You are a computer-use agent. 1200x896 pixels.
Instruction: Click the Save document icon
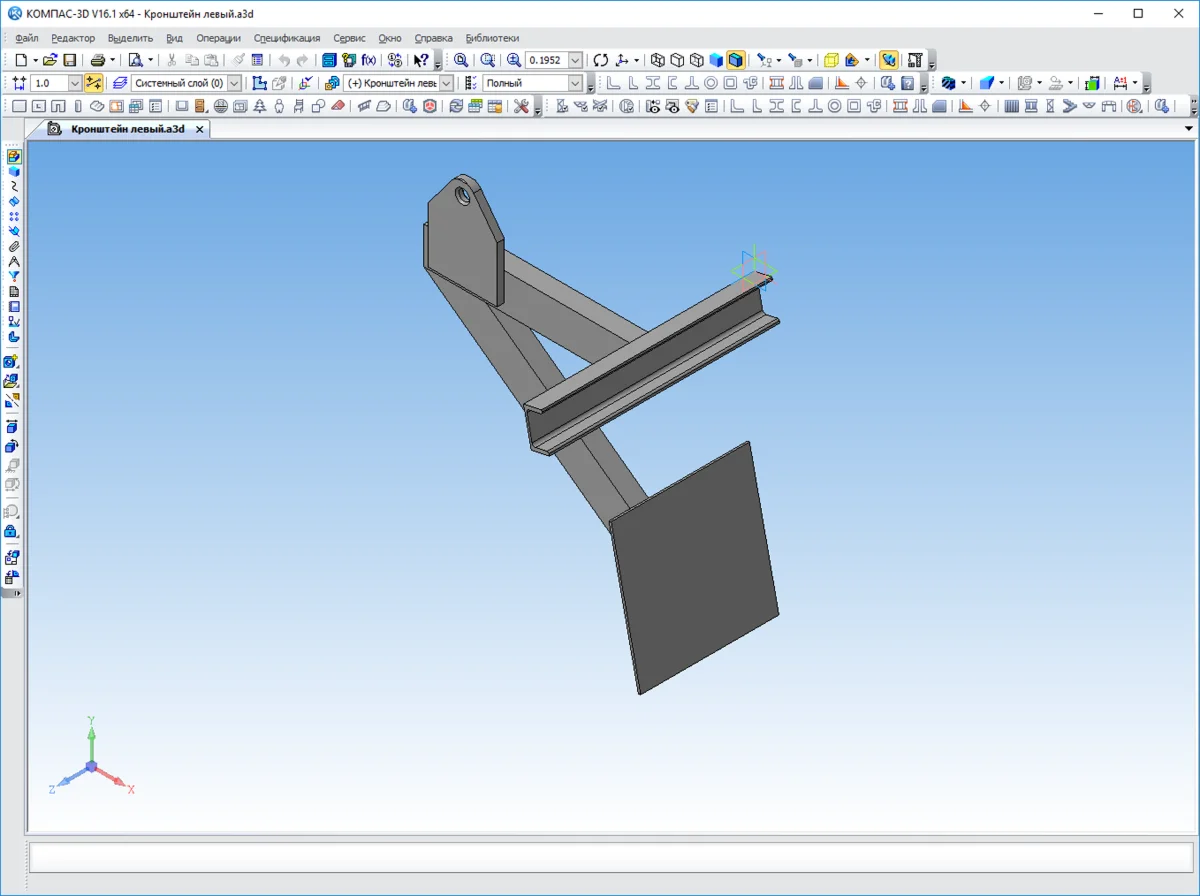(x=70, y=60)
